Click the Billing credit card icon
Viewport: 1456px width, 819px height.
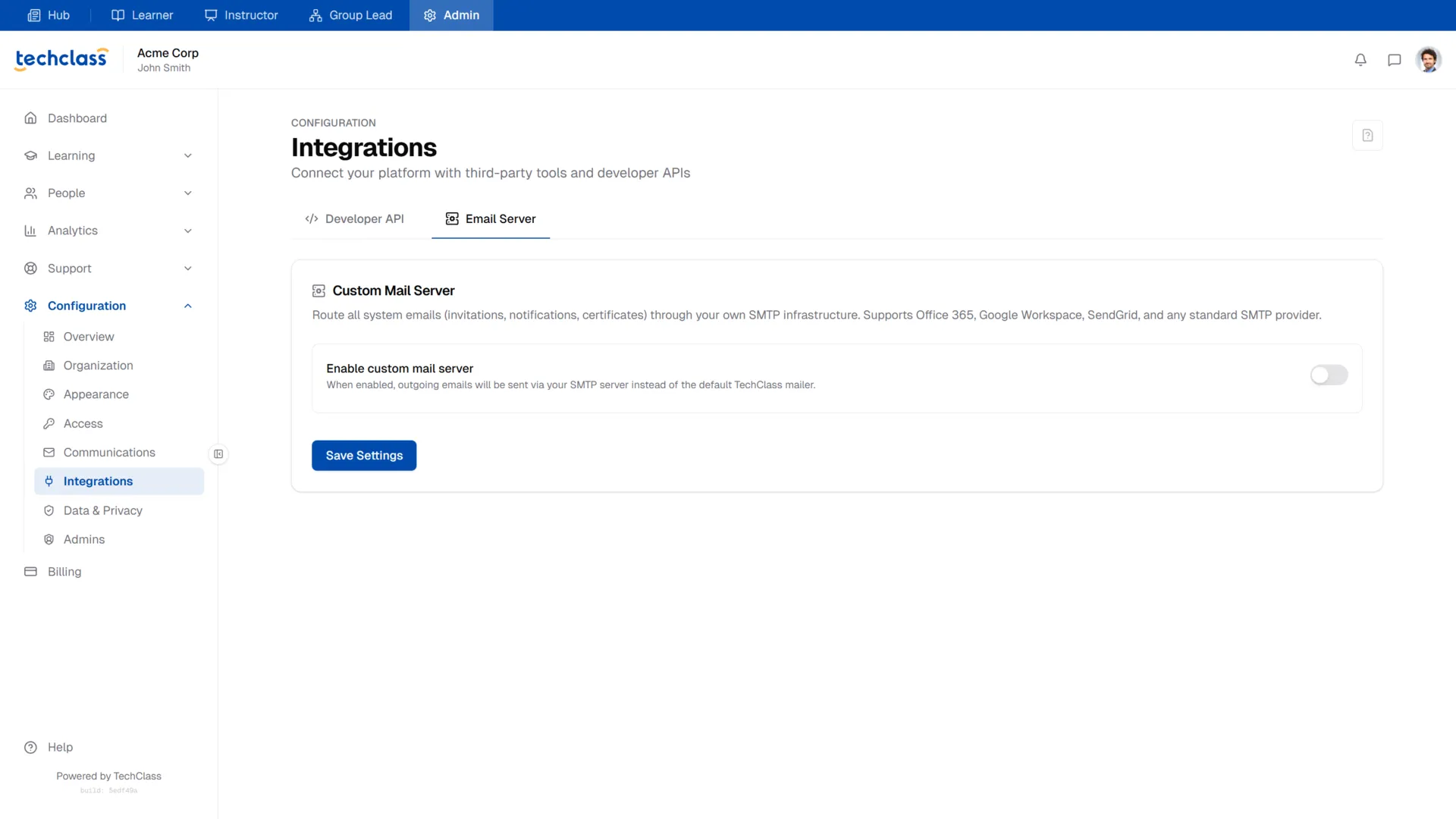tap(30, 572)
